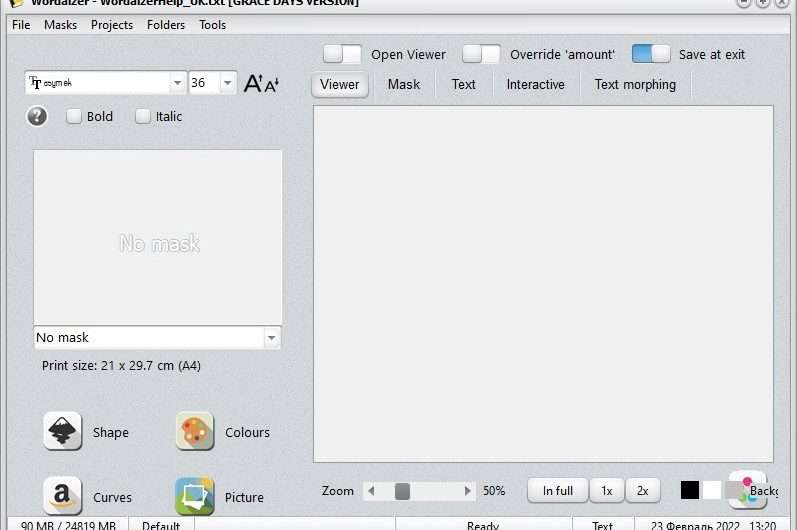This screenshot has height=530, width=797.
Task: Click the Default status bar entry
Action: pos(161,525)
